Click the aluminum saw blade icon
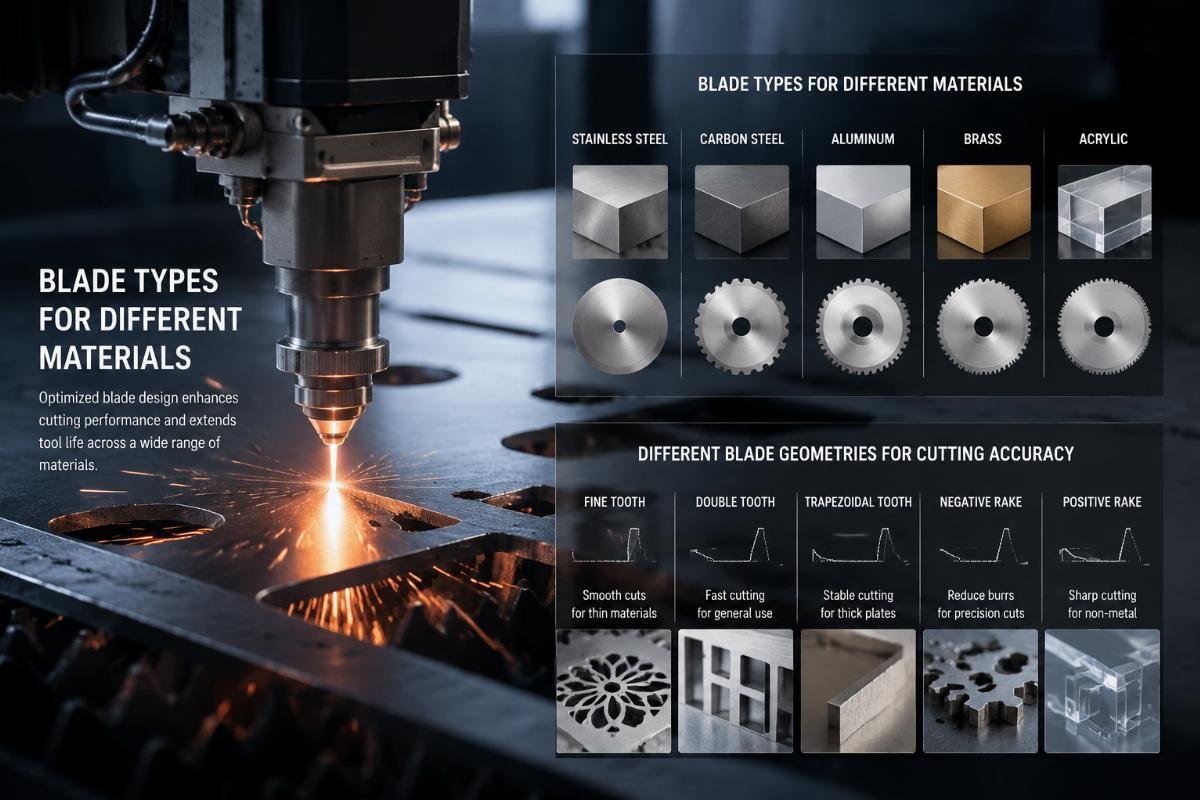 pos(862,326)
